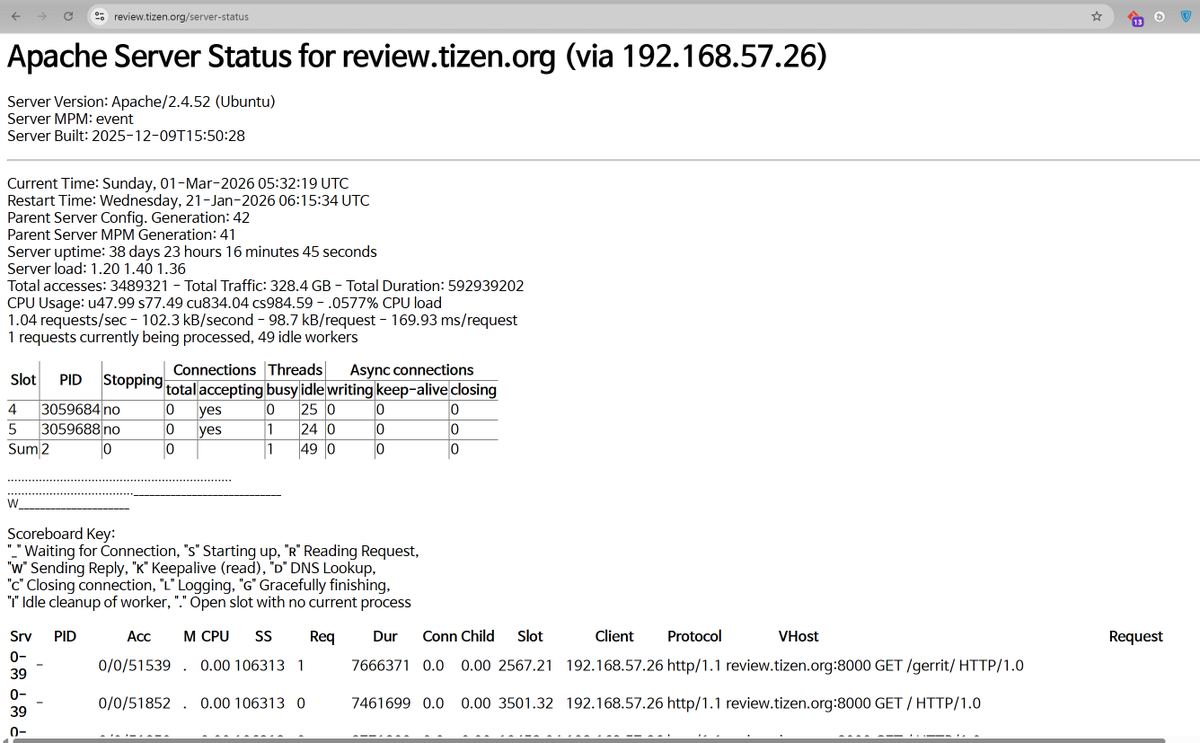This screenshot has width=1200, height=743.
Task: Click the Acc column header
Action: pos(139,636)
